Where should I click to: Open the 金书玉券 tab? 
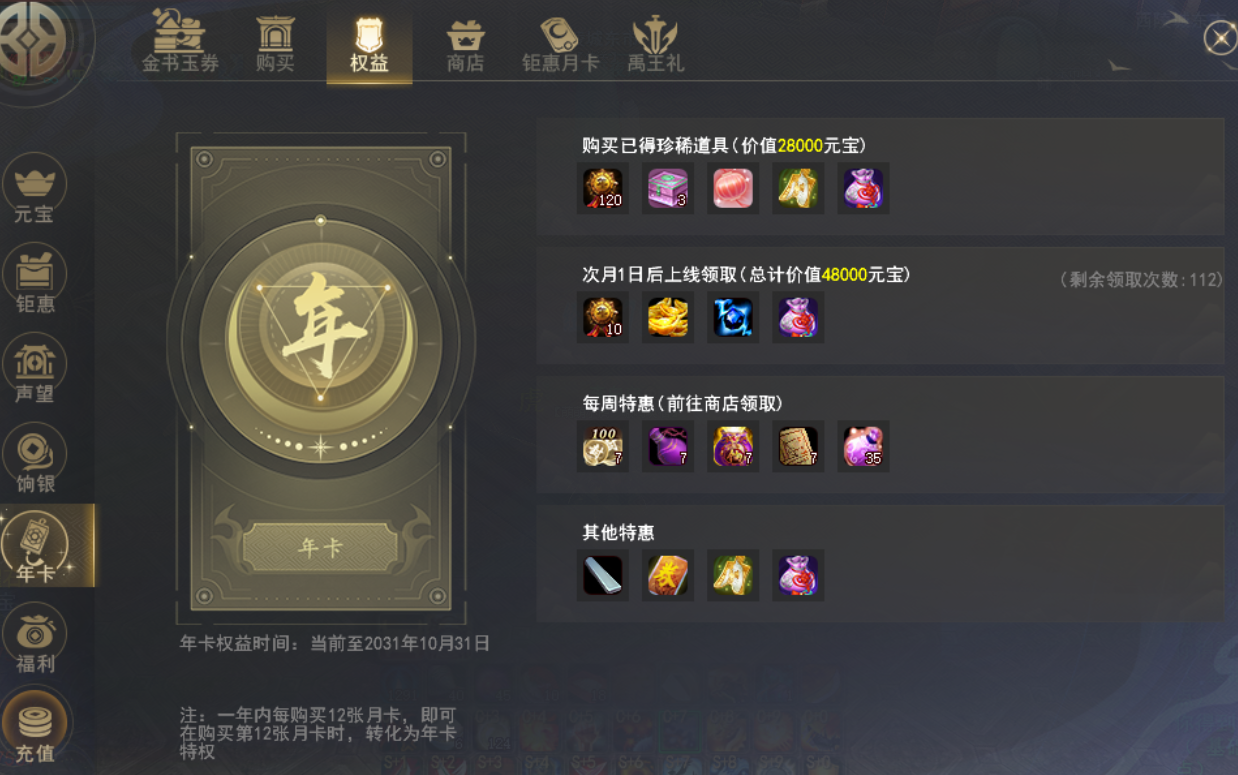(x=180, y=41)
